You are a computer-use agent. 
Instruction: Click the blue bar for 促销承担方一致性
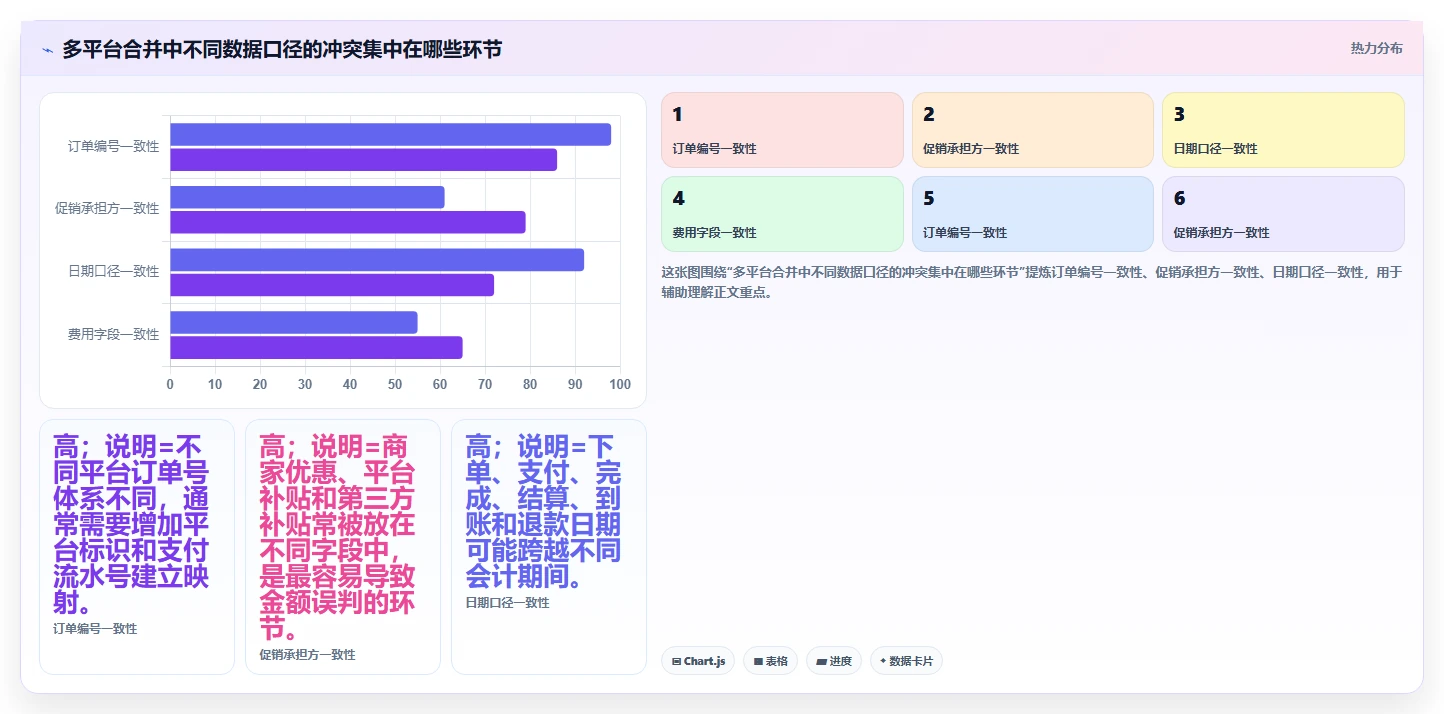[307, 197]
